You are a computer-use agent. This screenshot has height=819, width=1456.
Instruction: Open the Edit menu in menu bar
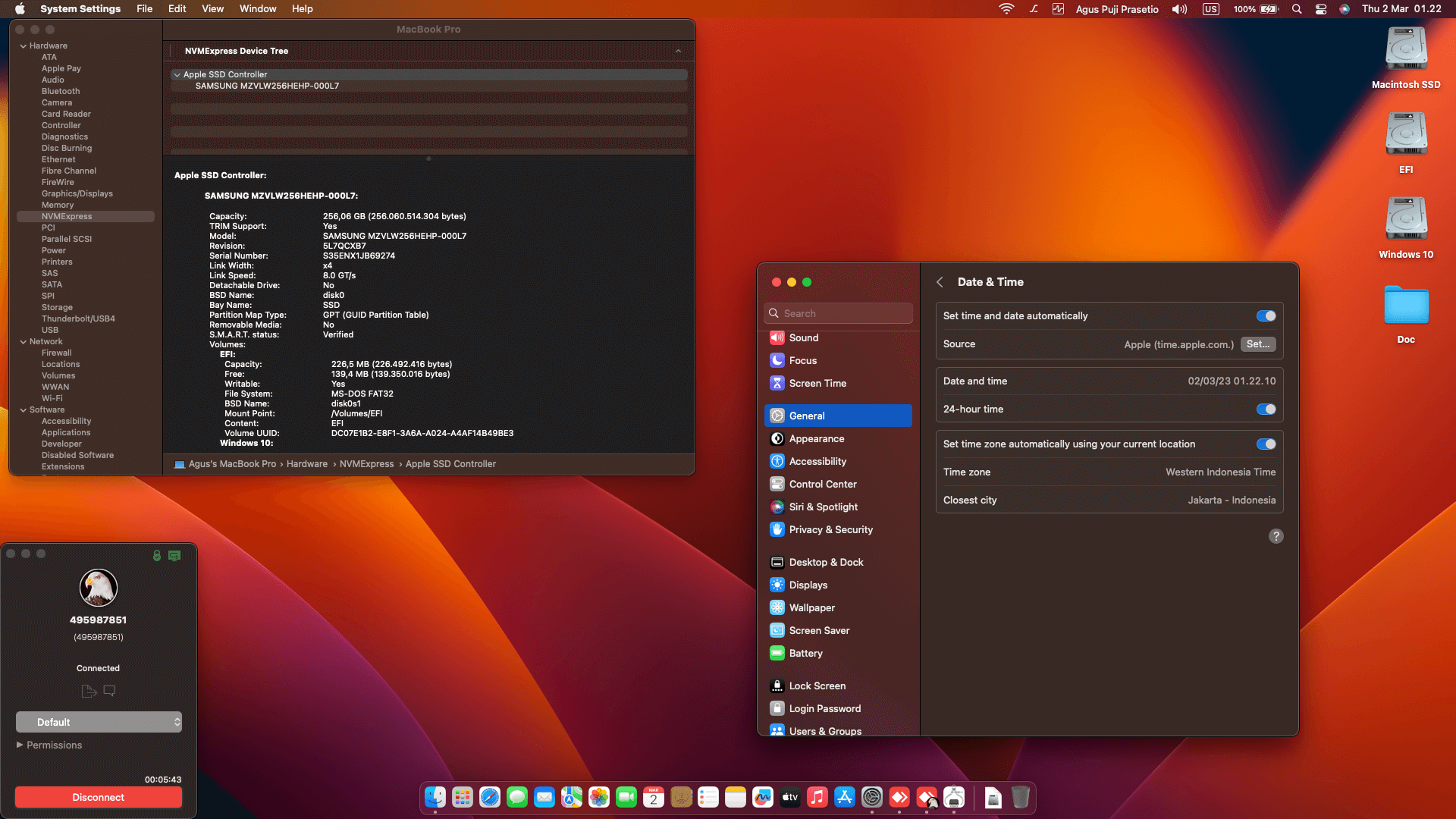click(x=177, y=8)
